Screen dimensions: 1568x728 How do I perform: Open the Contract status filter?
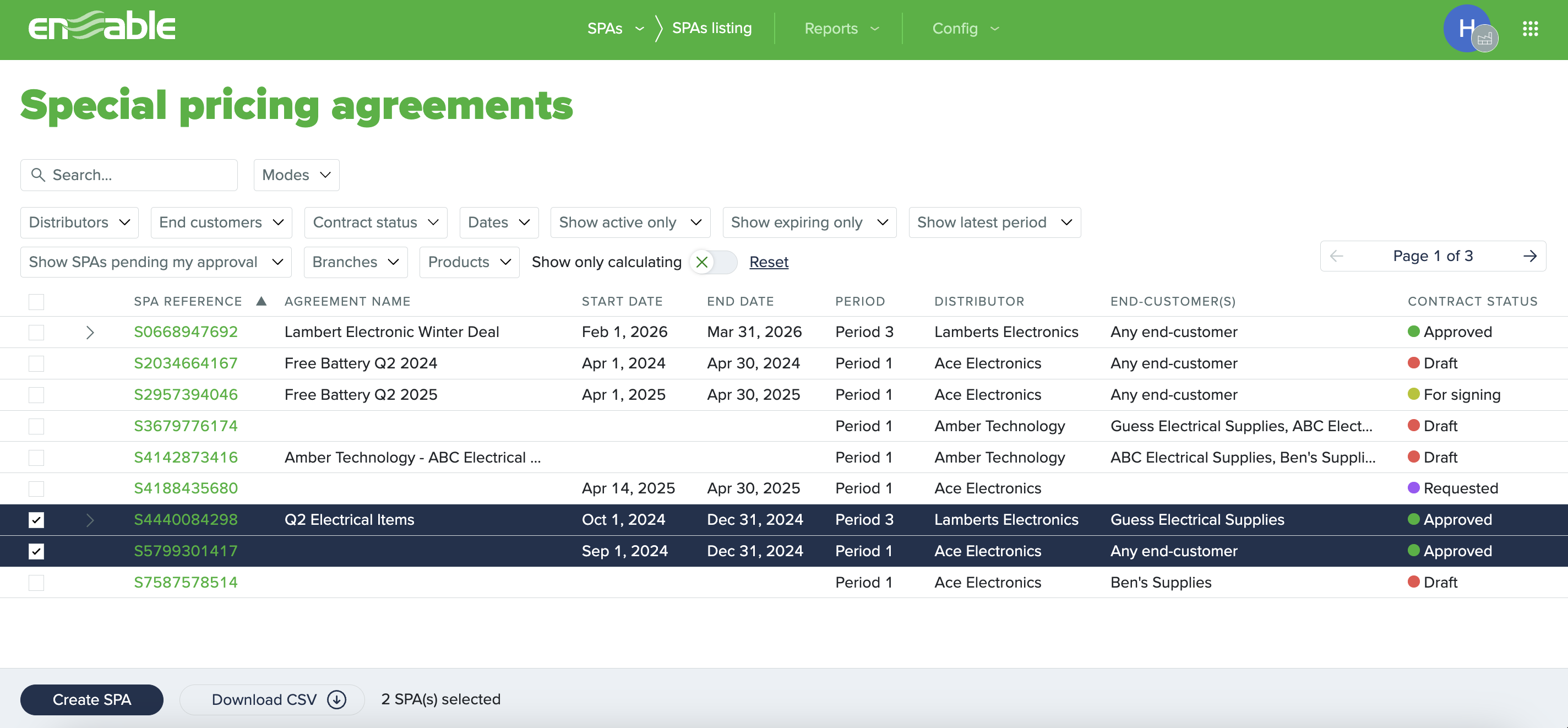tap(375, 223)
